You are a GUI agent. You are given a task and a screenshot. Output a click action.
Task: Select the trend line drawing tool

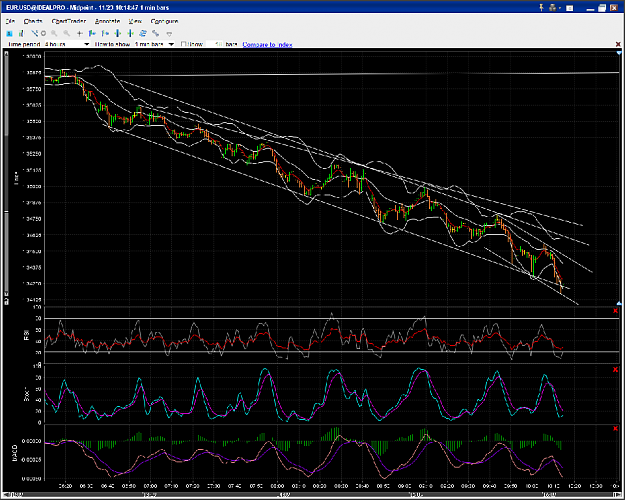[35, 33]
